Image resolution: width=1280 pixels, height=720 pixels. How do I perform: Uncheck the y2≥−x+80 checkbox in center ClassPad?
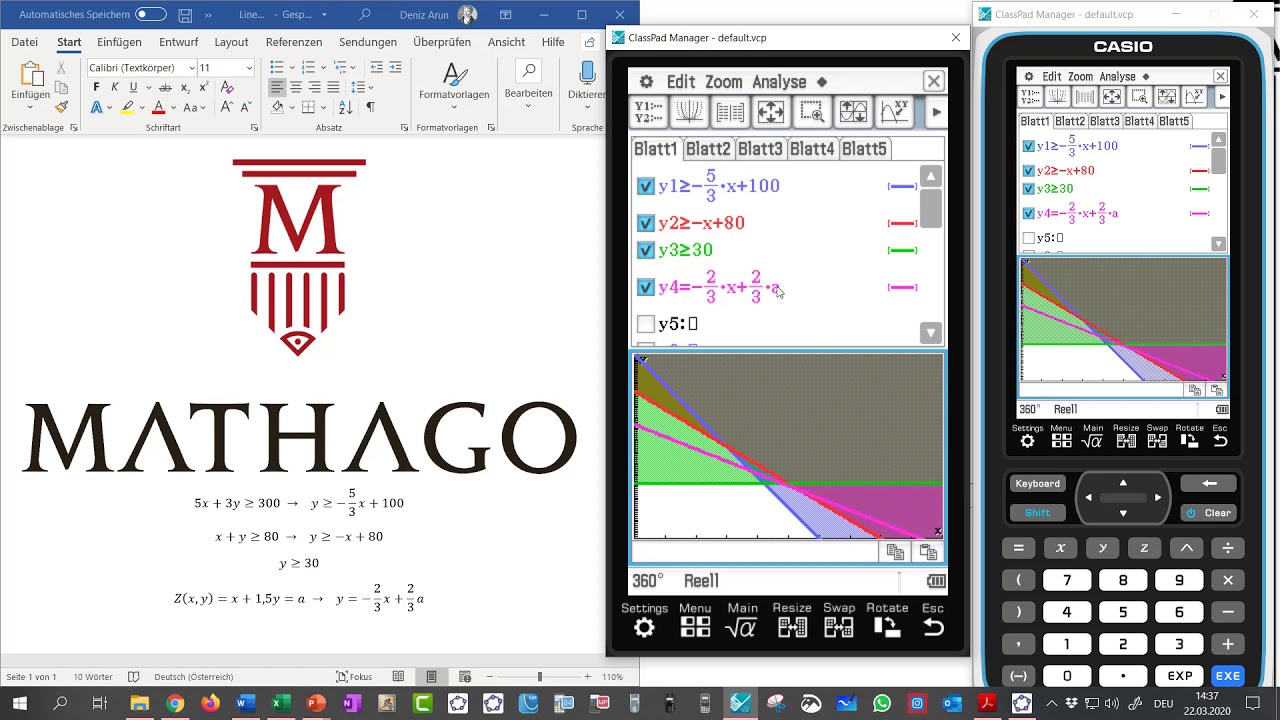pos(646,223)
